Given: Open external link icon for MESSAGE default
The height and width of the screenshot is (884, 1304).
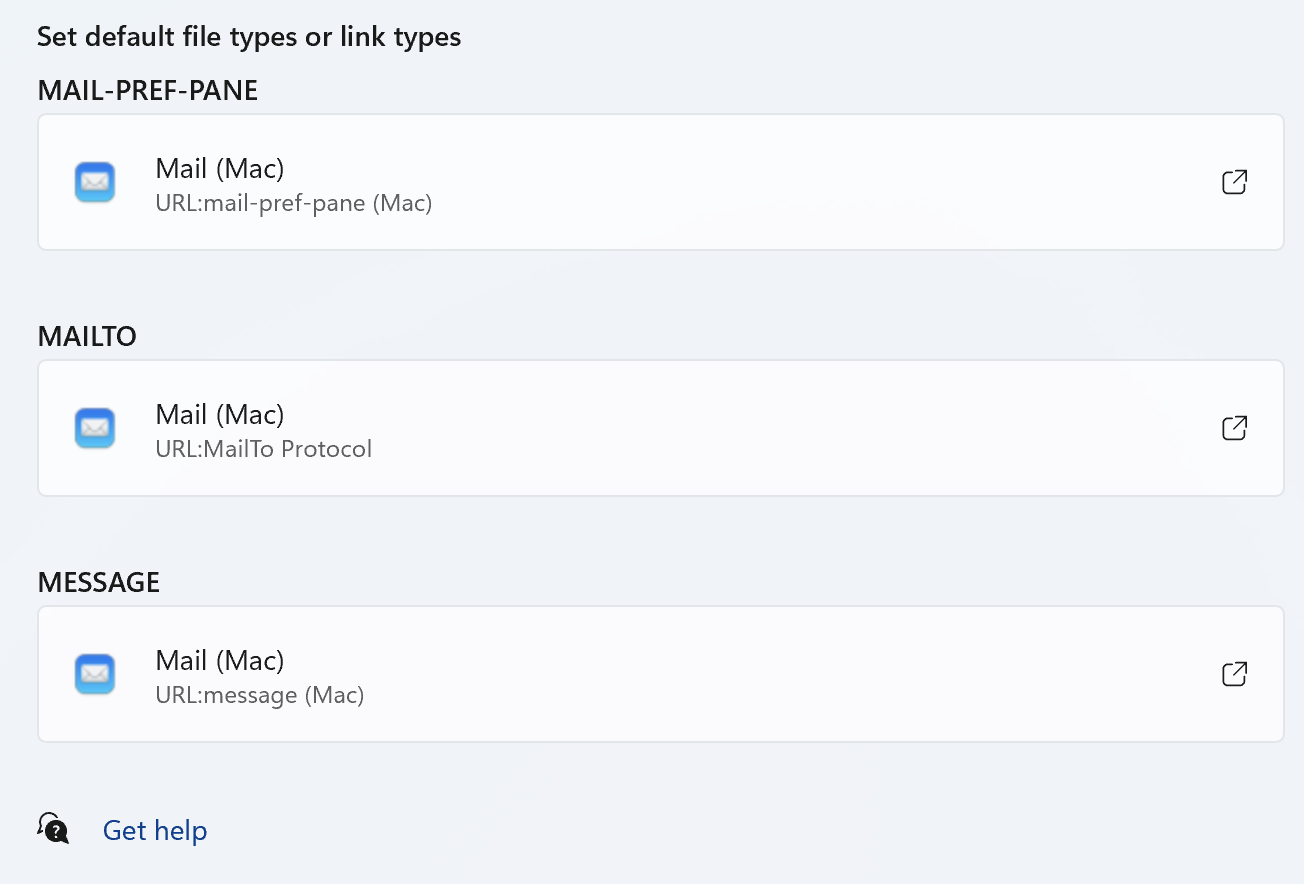Looking at the screenshot, I should (x=1235, y=674).
